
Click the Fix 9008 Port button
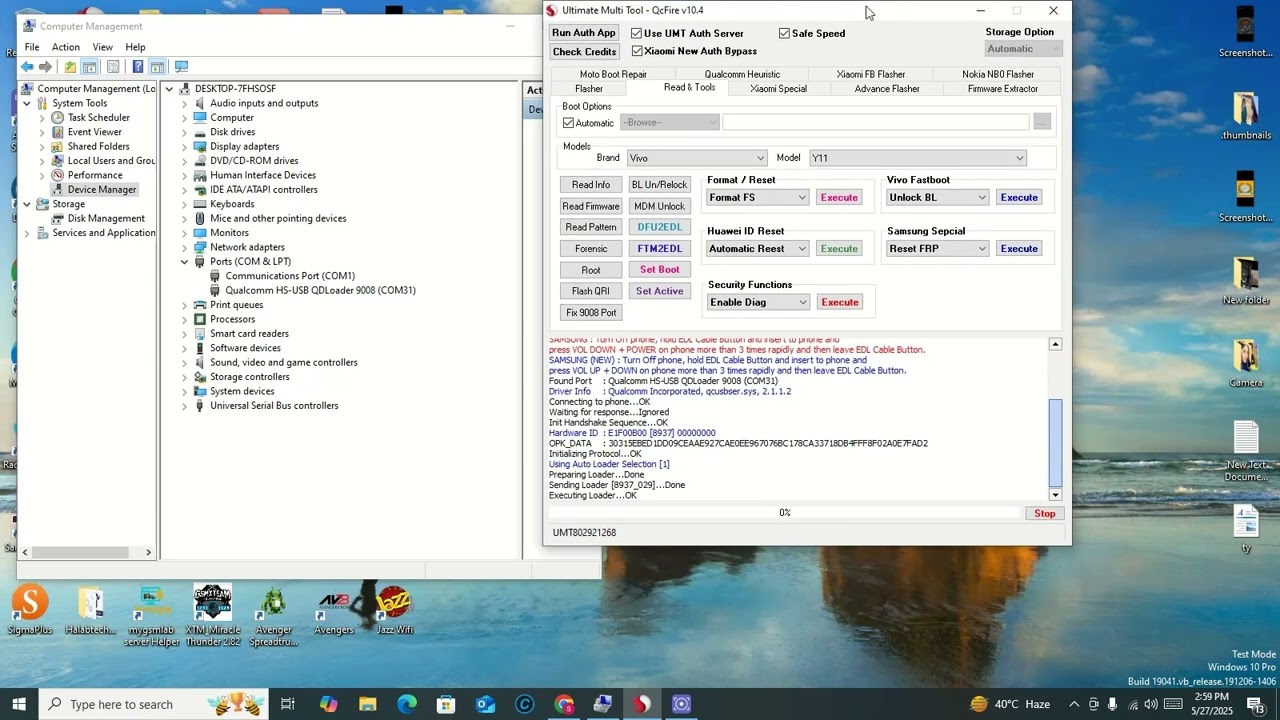click(591, 313)
